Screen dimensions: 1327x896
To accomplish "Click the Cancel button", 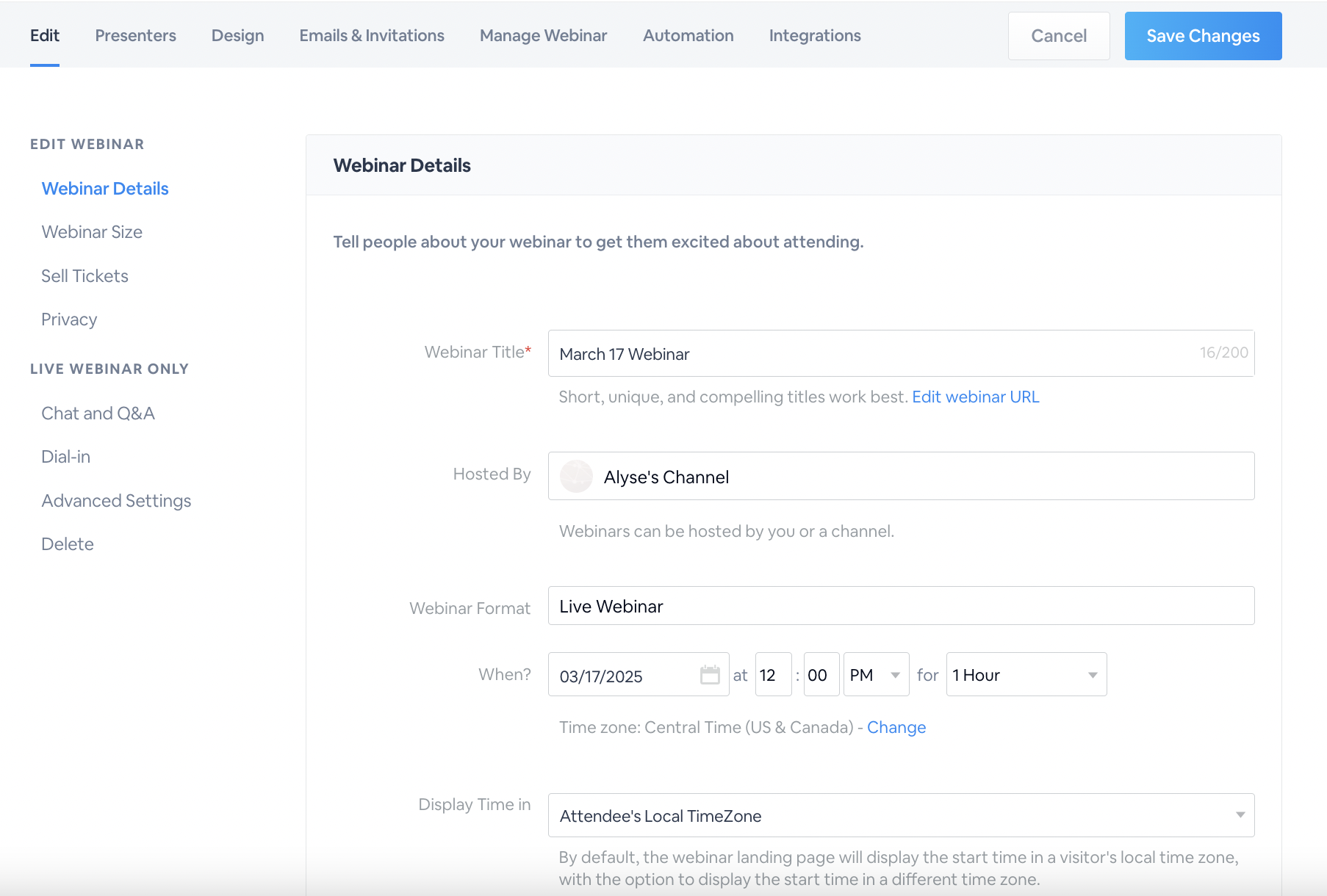I will (x=1059, y=35).
